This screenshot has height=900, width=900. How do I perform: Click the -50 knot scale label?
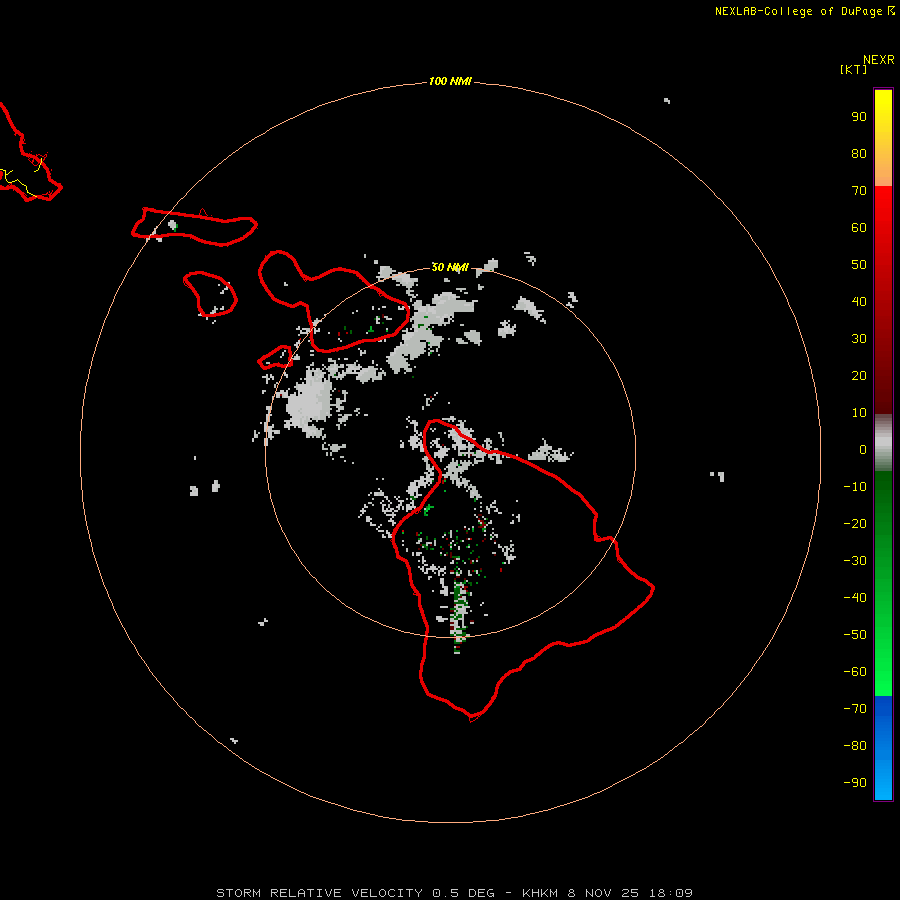[855, 635]
